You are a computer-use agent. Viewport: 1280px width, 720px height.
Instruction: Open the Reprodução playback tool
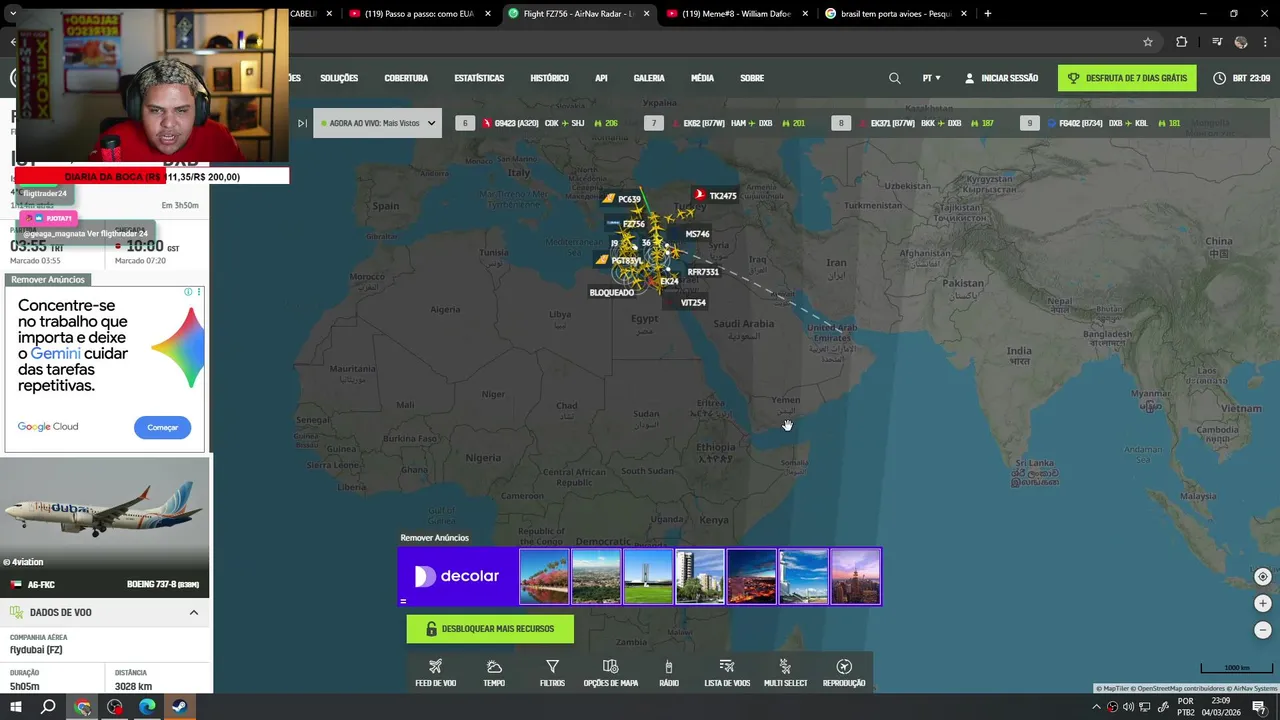point(844,673)
